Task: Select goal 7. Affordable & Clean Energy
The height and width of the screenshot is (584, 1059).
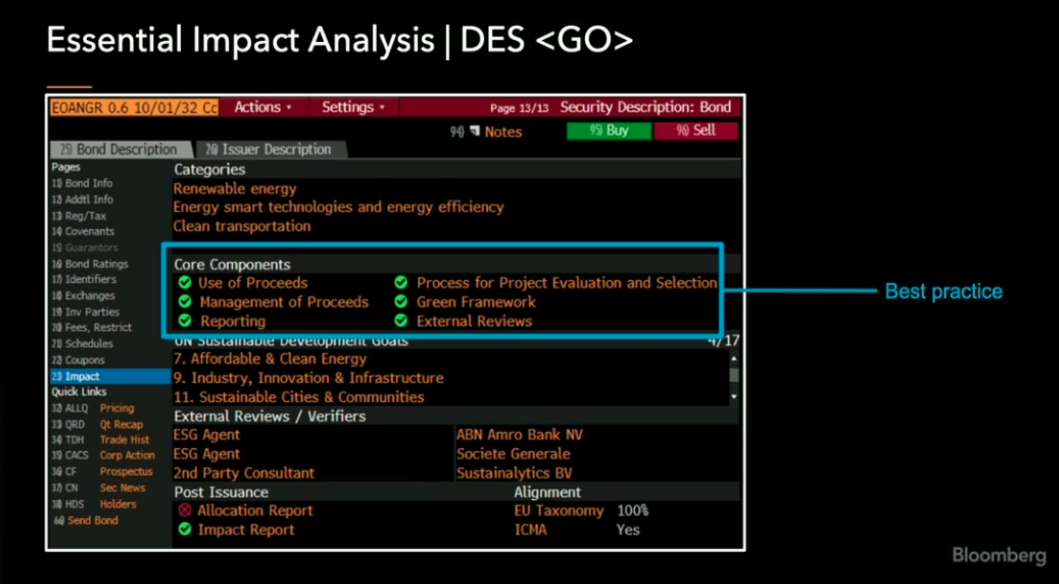Action: [270, 359]
